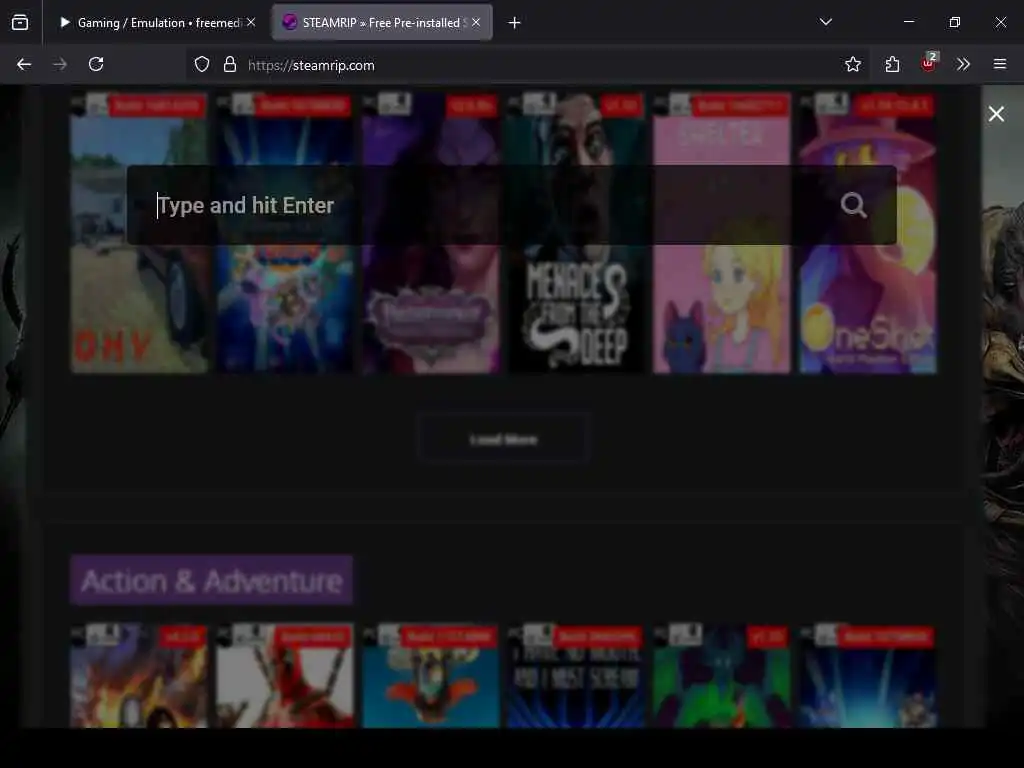Show more toolbar tools chevron
This screenshot has width=1024, height=768.
[963, 64]
